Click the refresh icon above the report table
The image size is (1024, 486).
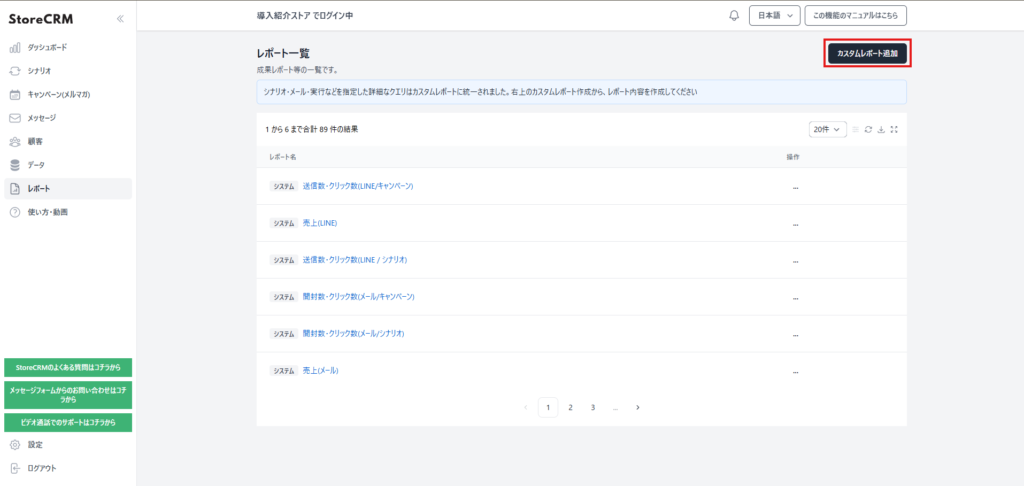(x=868, y=129)
